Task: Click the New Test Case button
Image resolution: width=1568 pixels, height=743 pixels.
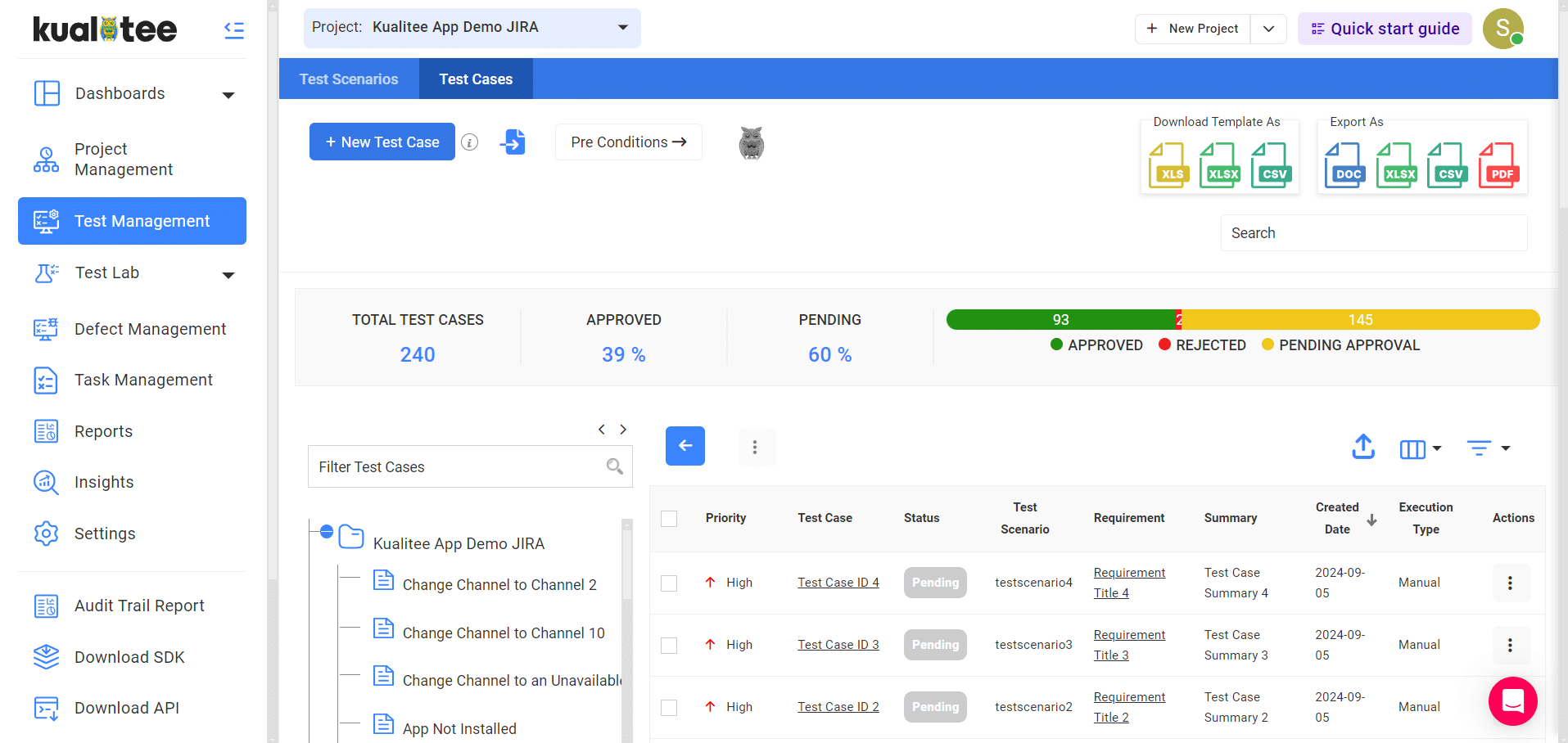Action: (382, 142)
